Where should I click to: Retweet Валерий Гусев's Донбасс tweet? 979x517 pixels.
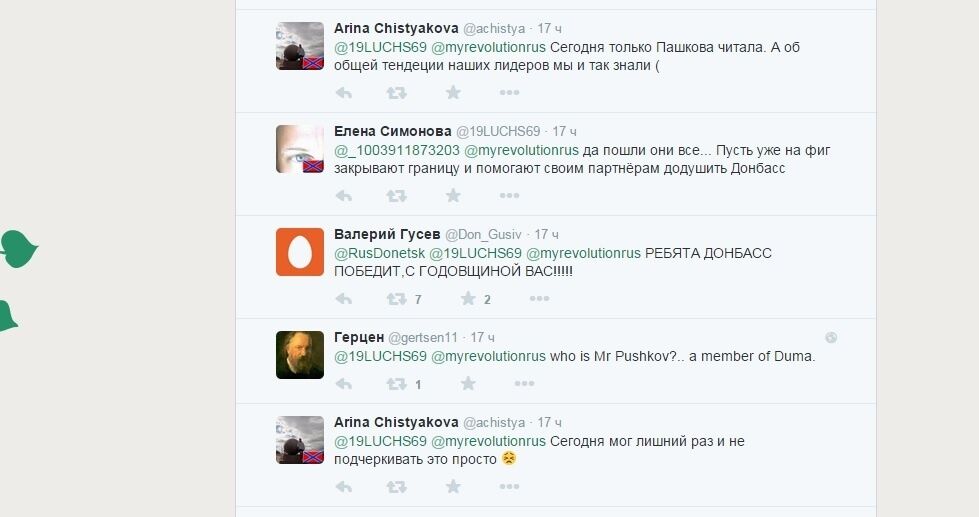396,299
